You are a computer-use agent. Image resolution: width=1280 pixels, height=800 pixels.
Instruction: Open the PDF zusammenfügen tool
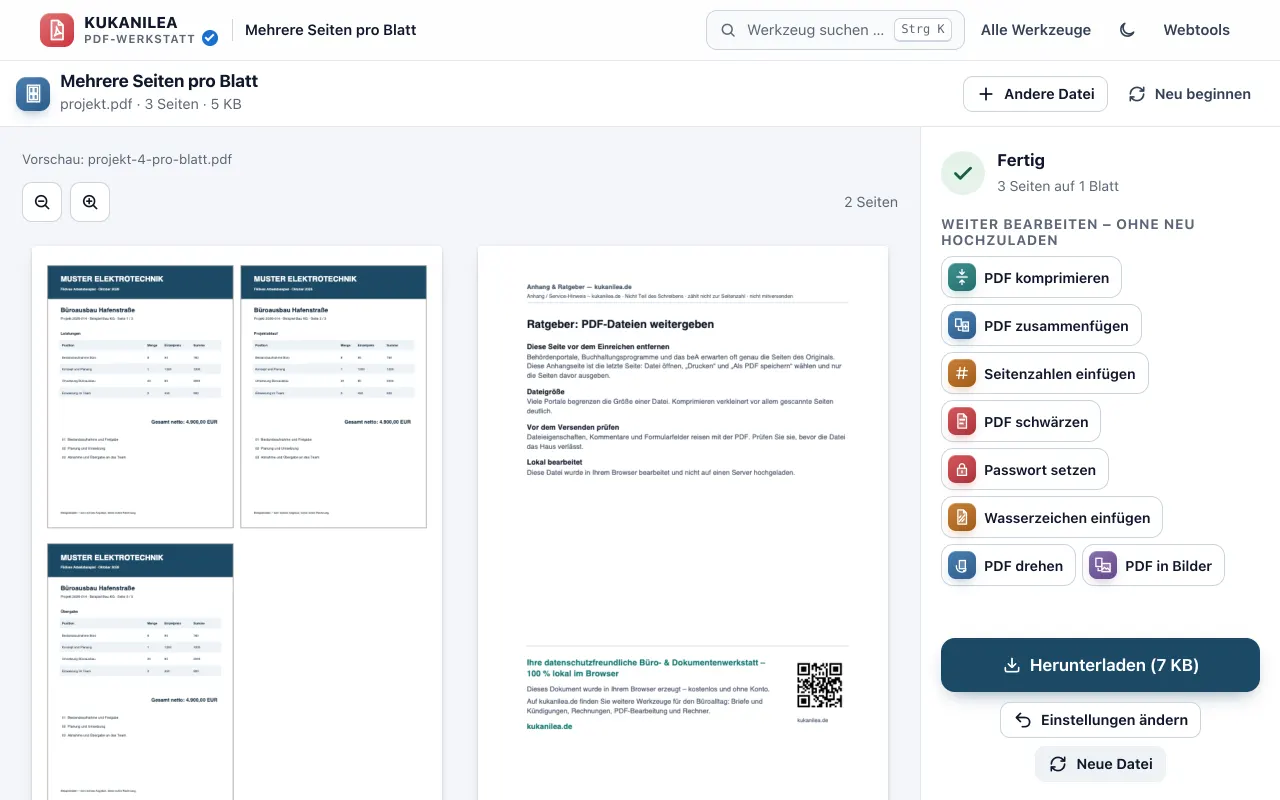[1041, 326]
